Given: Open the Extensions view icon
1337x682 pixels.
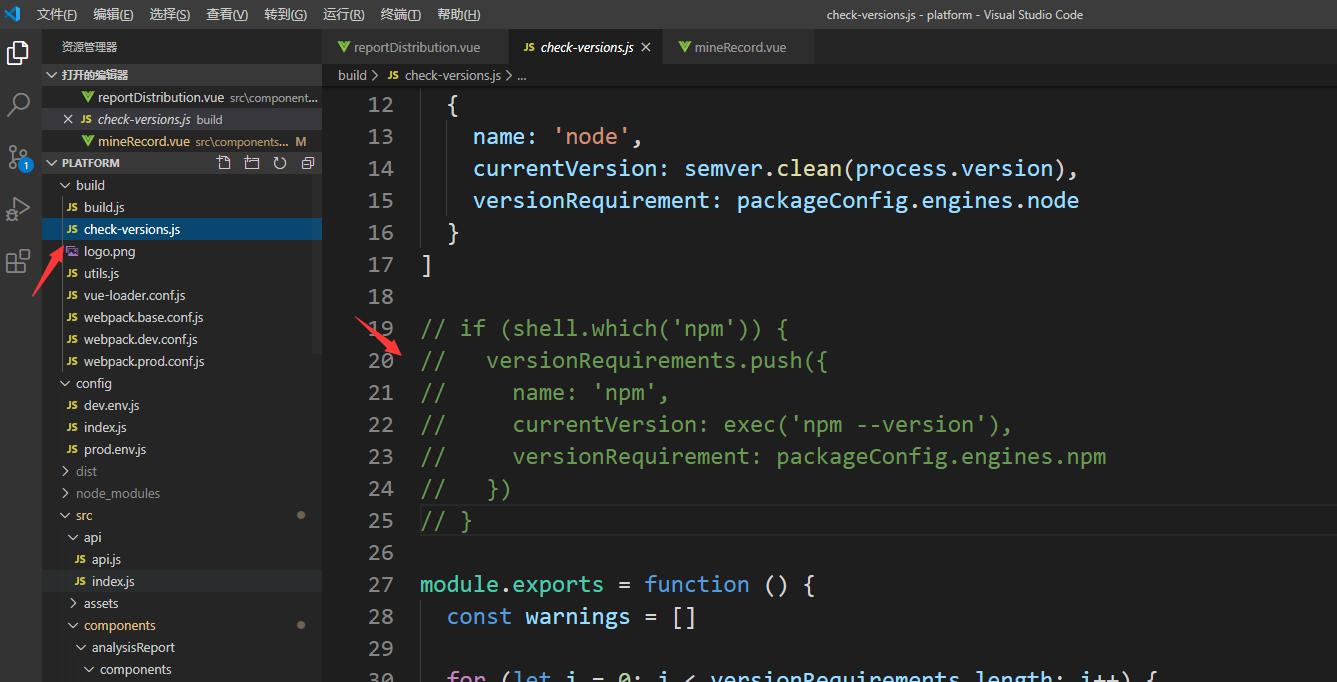Looking at the screenshot, I should [x=18, y=261].
